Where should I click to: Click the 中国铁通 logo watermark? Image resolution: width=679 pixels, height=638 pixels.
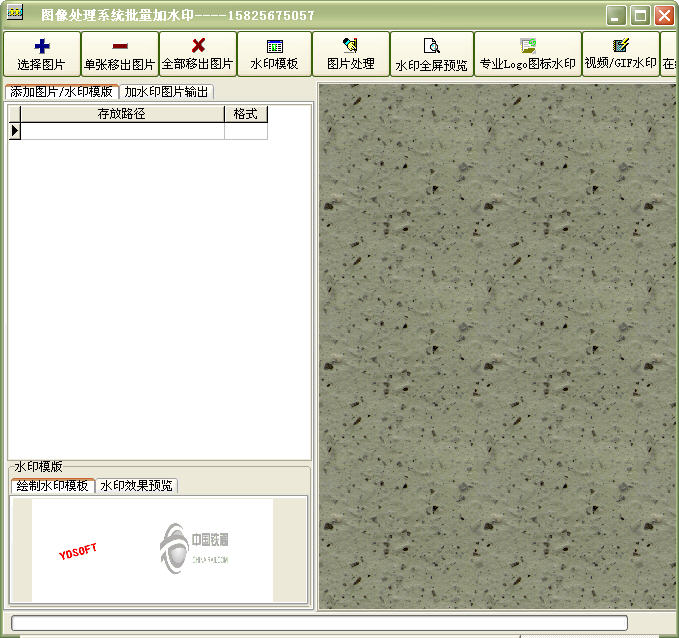point(194,548)
